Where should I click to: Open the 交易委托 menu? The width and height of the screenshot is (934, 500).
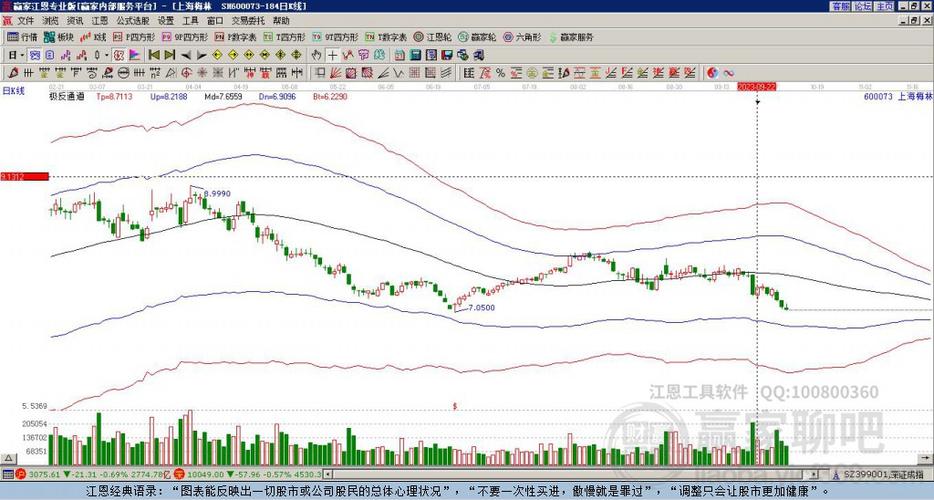pos(248,21)
